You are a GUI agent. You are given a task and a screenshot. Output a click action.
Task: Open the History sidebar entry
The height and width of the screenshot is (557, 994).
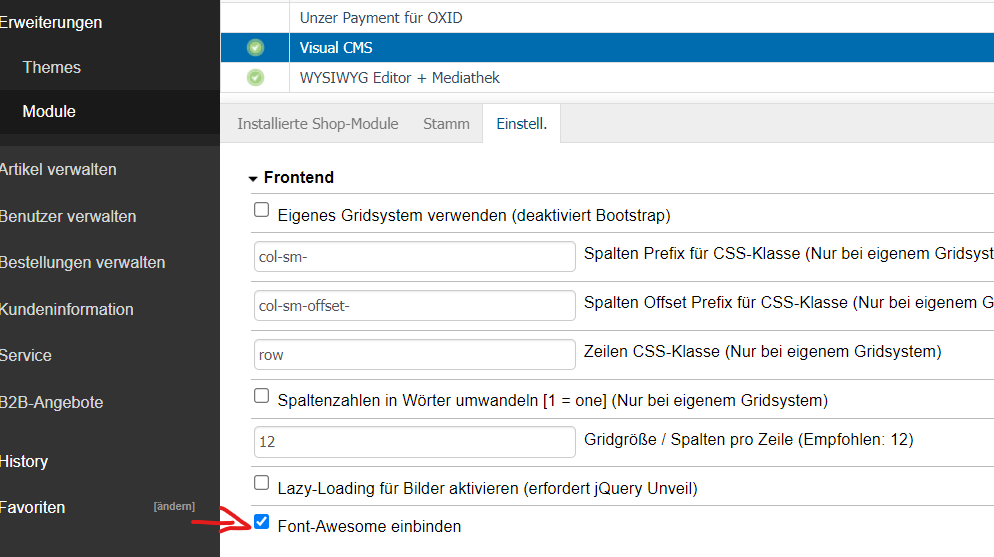click(24, 461)
